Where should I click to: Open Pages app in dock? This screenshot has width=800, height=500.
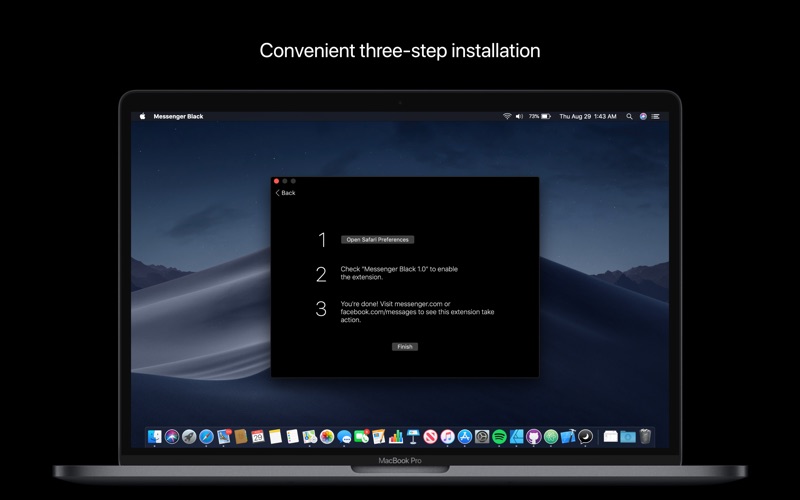[379, 437]
